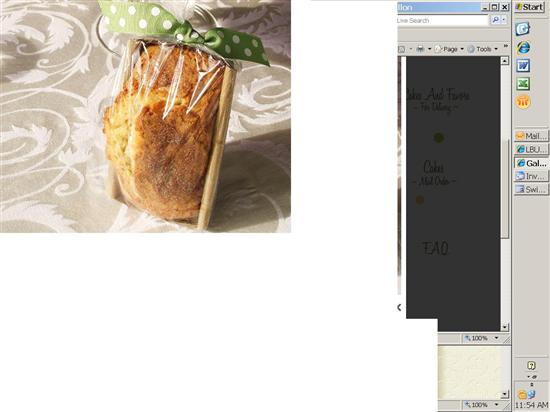Click the 11:54 AM clock

tap(532, 406)
